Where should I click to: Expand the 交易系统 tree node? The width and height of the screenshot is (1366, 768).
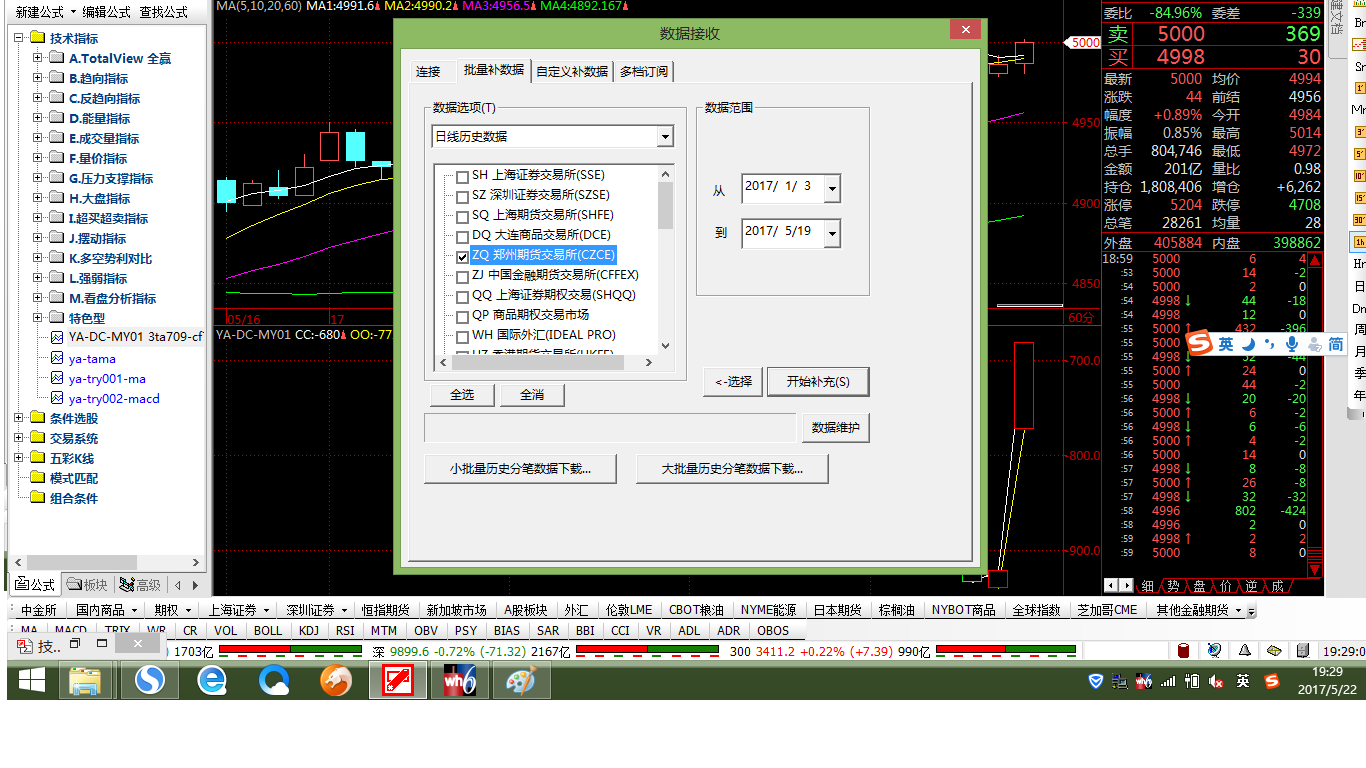pyautogui.click(x=19, y=438)
